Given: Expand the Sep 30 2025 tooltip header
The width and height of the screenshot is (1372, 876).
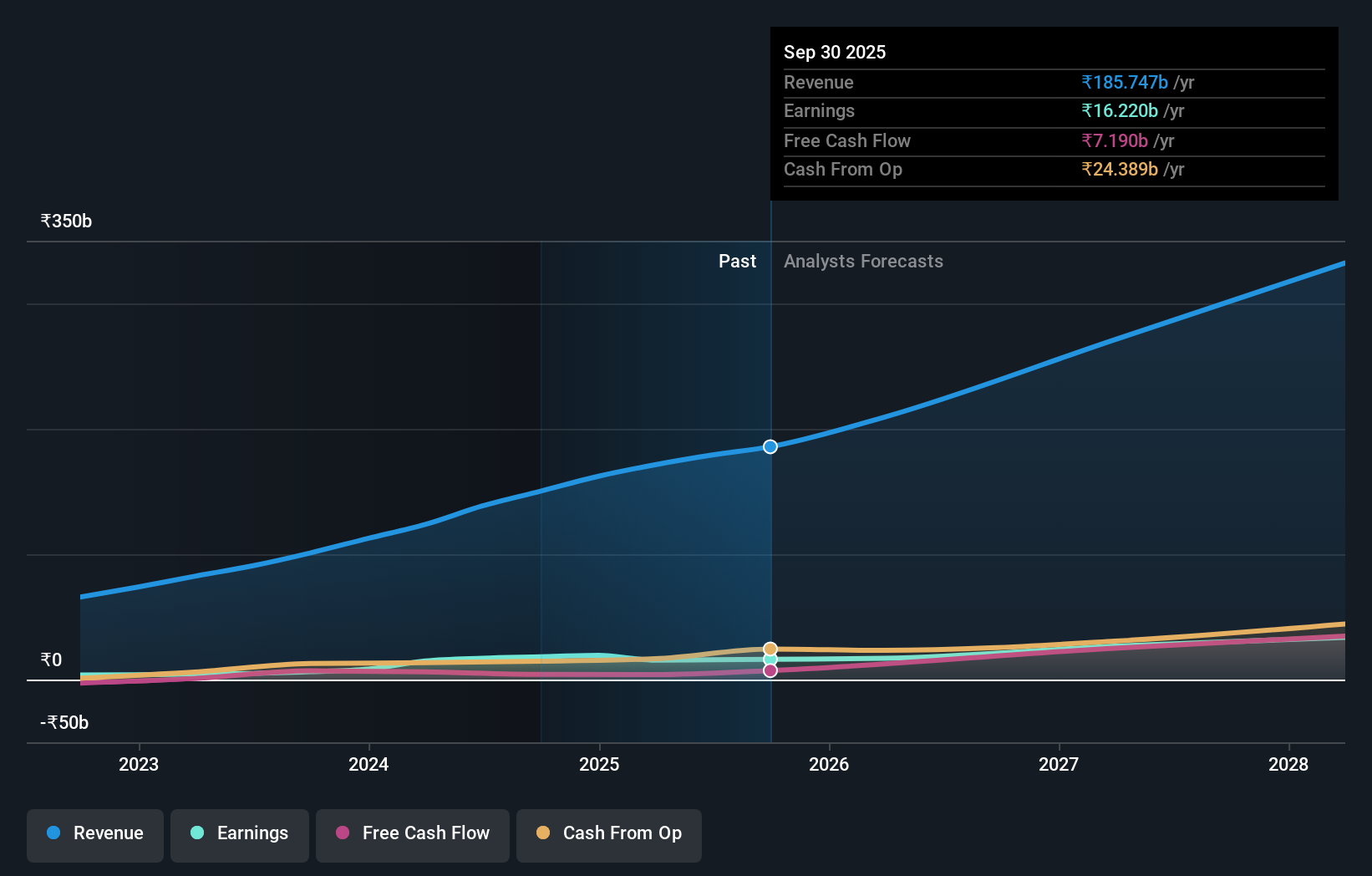Looking at the screenshot, I should click(834, 52).
